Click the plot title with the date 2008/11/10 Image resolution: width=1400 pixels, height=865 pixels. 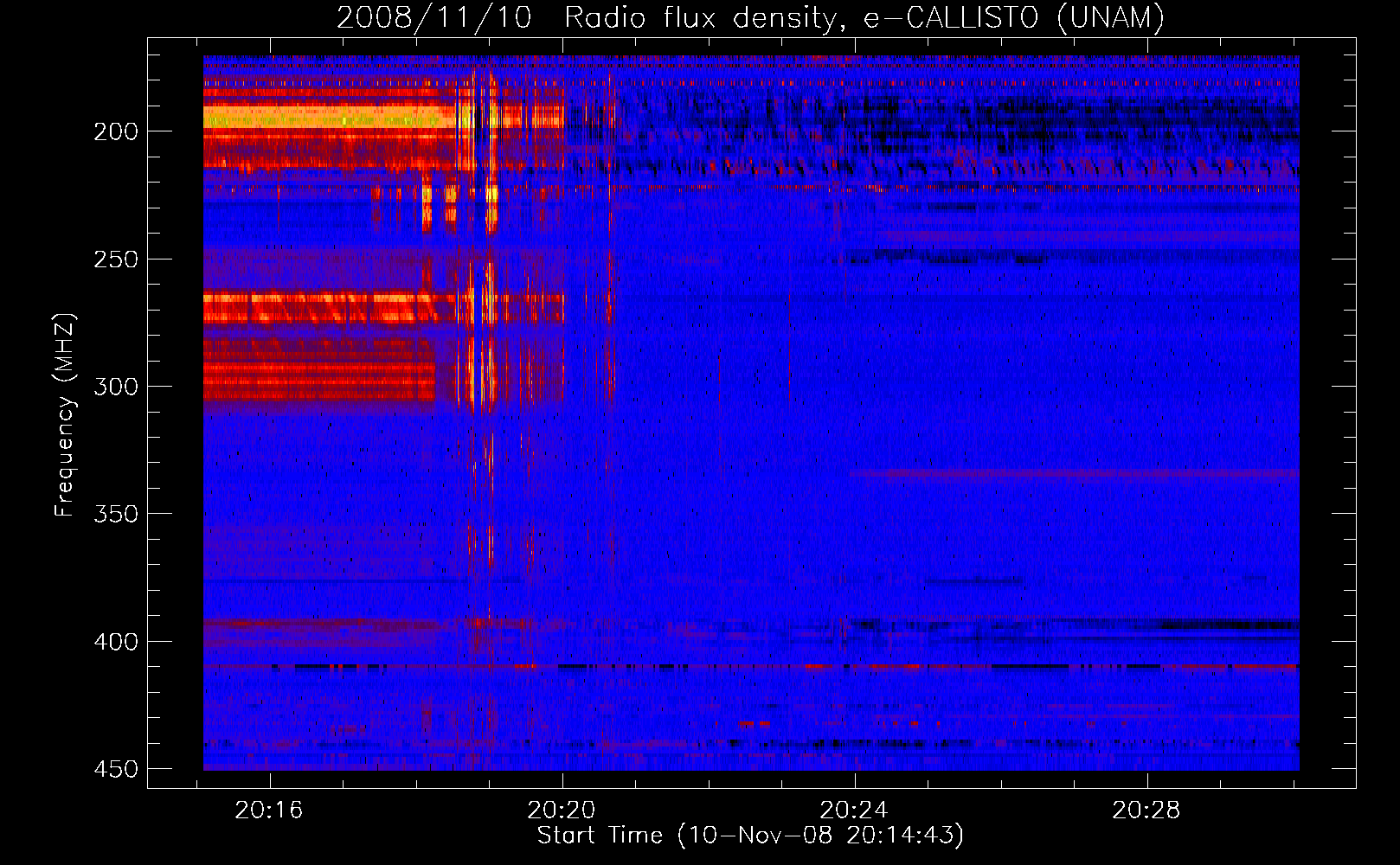[x=750, y=17]
